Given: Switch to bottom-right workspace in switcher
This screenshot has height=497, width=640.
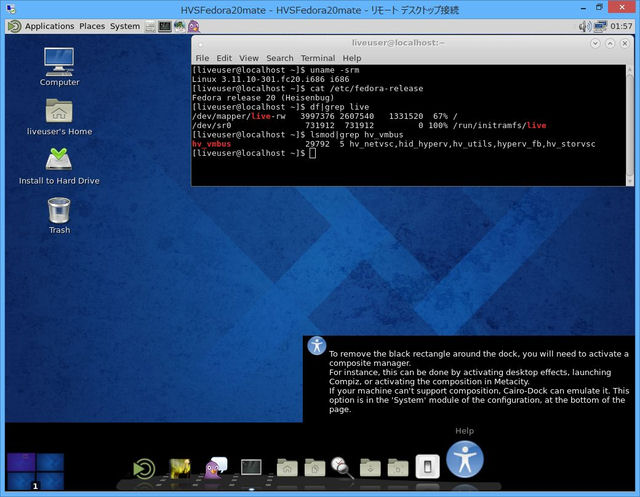Looking at the screenshot, I should click(50, 481).
